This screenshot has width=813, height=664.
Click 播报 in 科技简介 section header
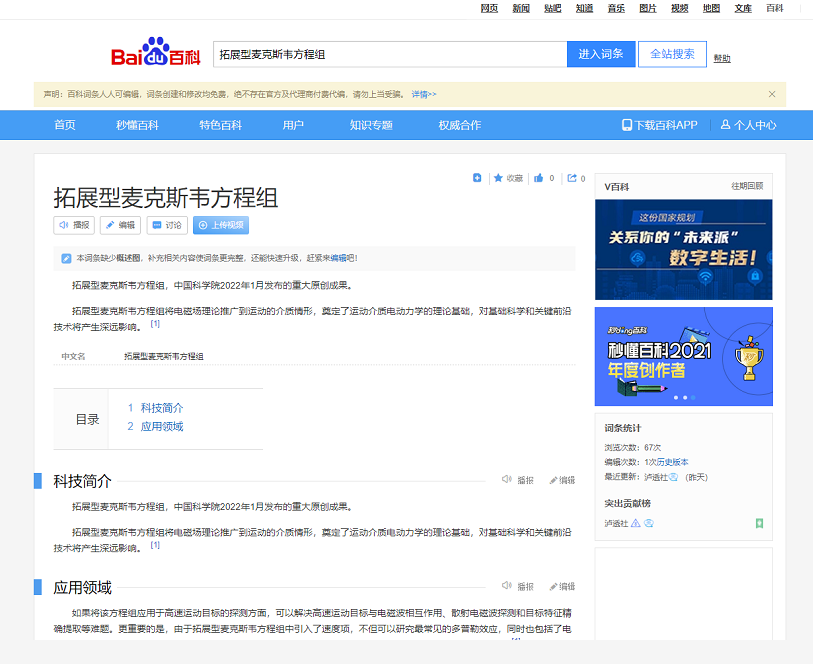point(517,480)
